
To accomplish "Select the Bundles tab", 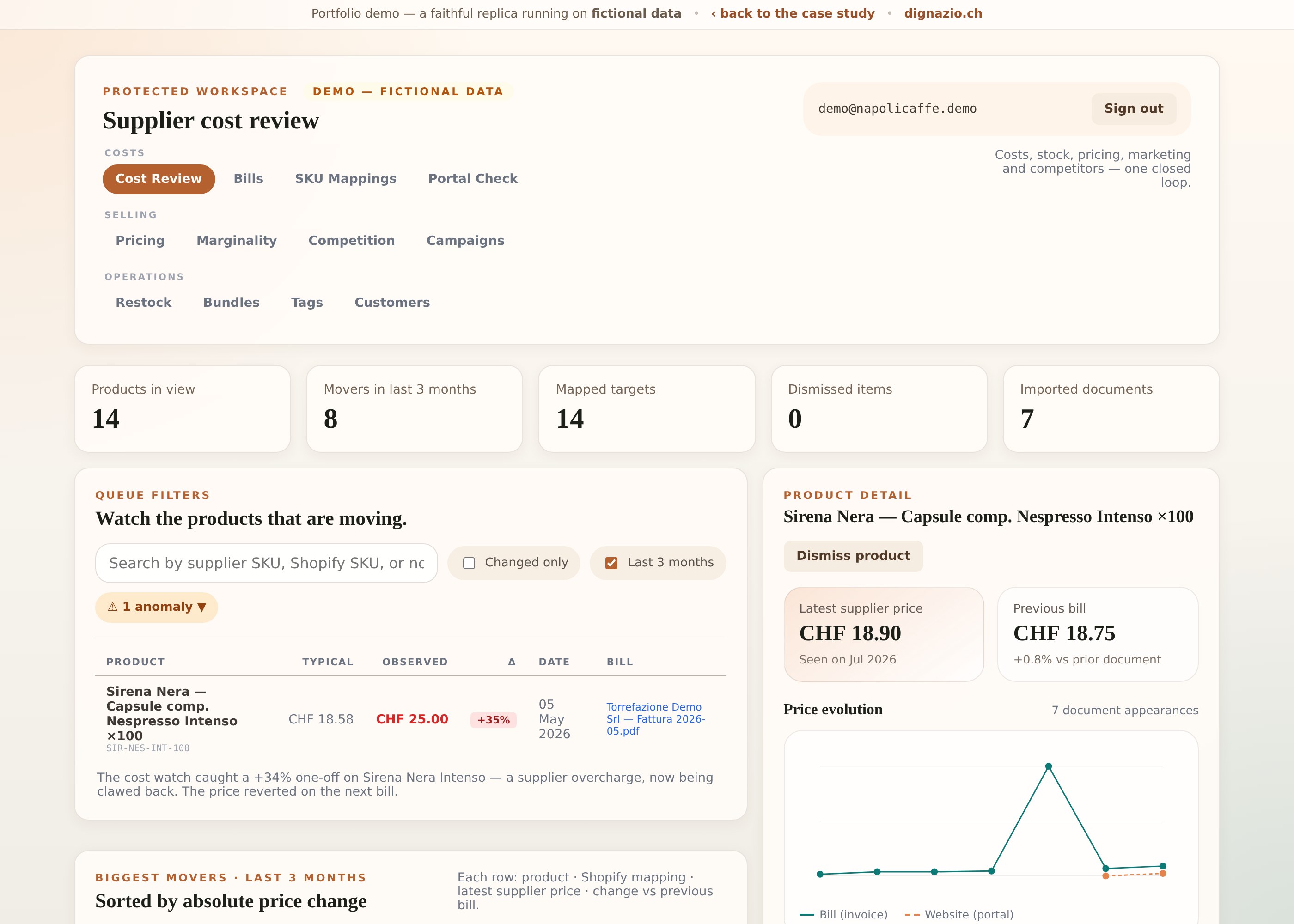I will [231, 303].
